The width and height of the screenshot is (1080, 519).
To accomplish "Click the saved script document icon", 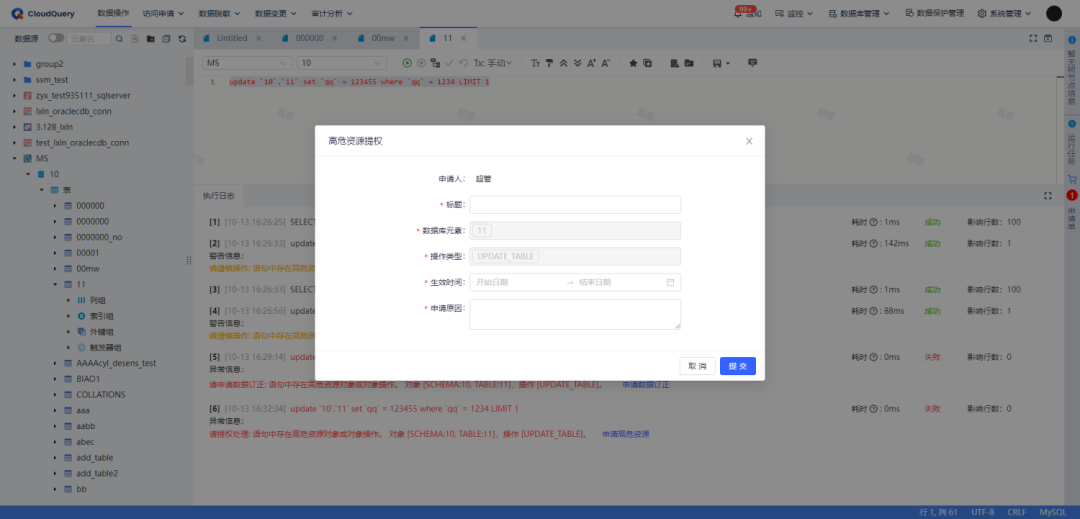I will (x=674, y=63).
